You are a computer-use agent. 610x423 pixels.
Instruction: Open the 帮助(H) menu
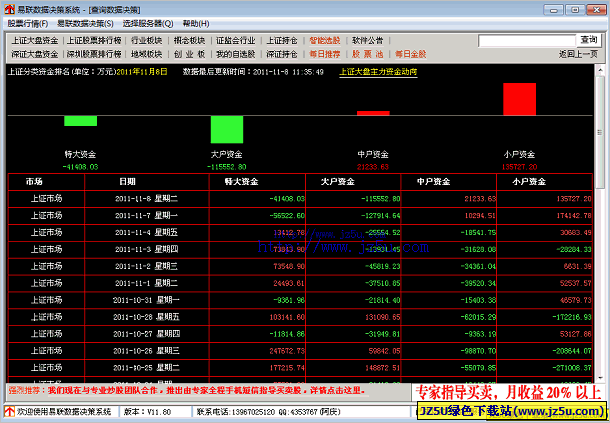pos(196,24)
